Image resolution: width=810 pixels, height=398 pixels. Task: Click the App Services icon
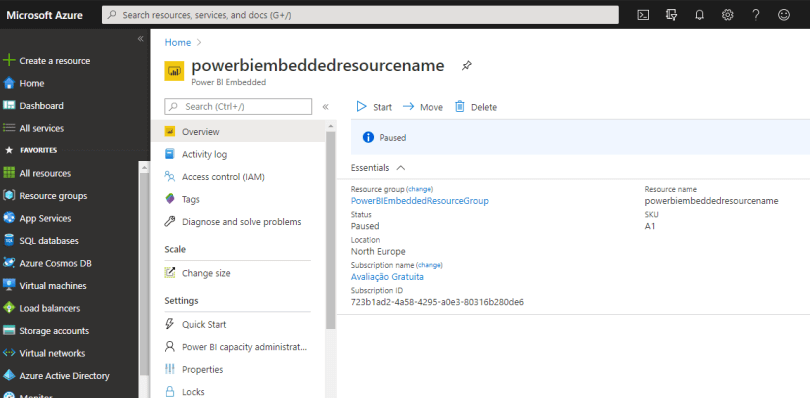(x=9, y=218)
